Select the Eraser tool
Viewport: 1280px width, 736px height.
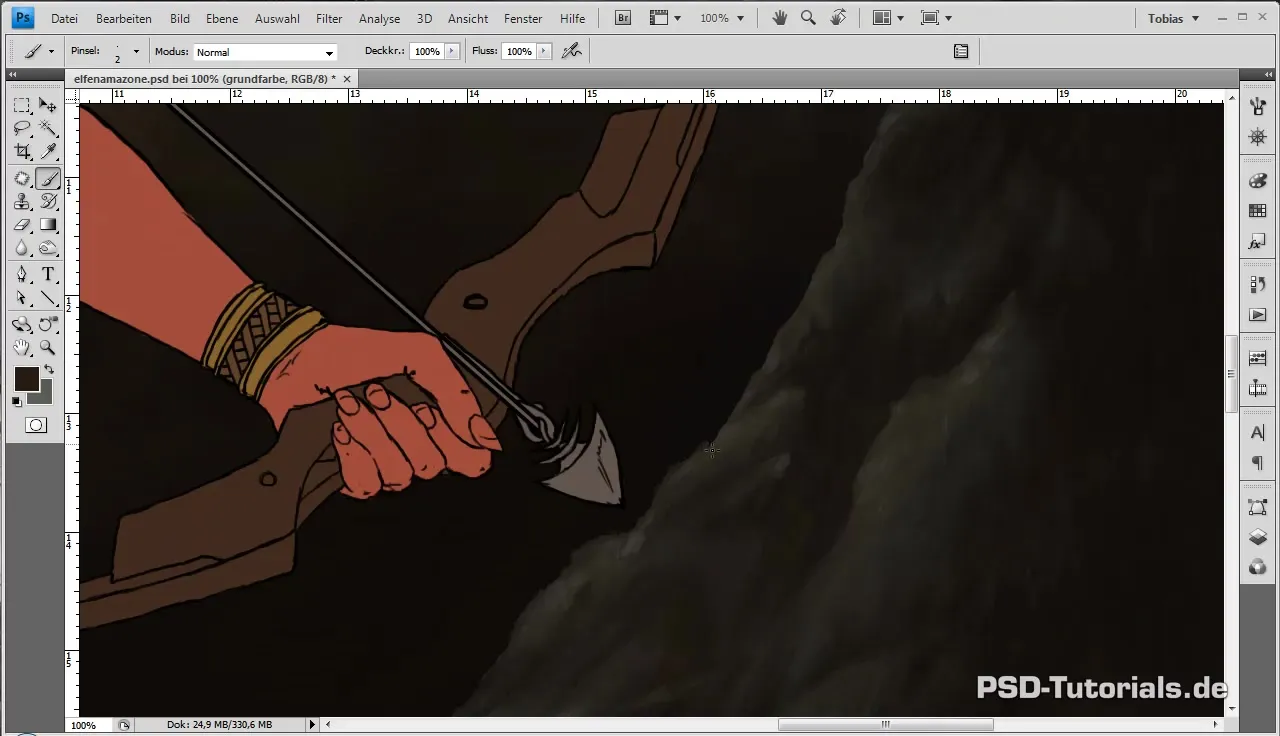(x=22, y=225)
